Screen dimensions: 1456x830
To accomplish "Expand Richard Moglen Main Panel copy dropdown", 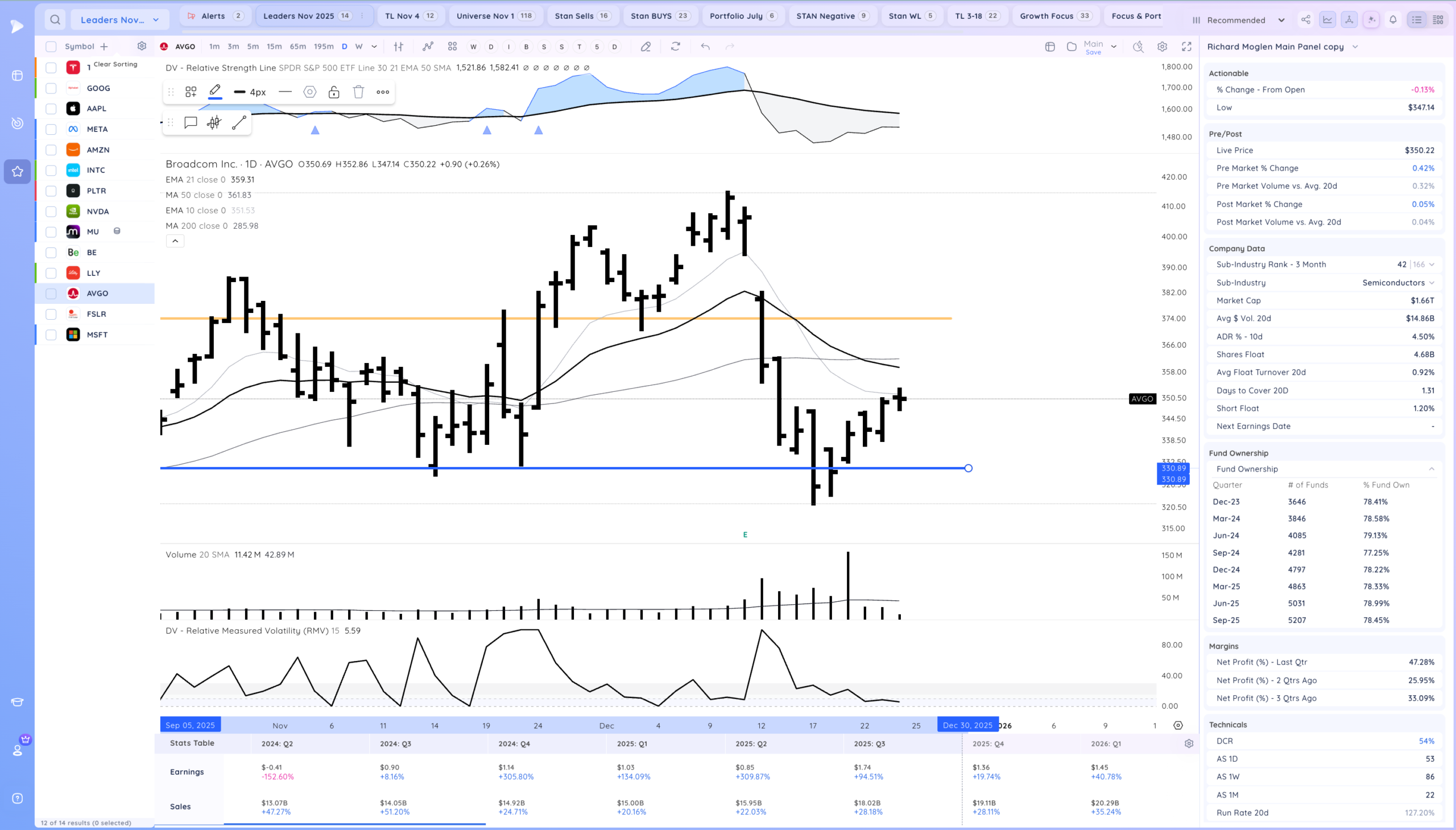I will pos(1355,47).
